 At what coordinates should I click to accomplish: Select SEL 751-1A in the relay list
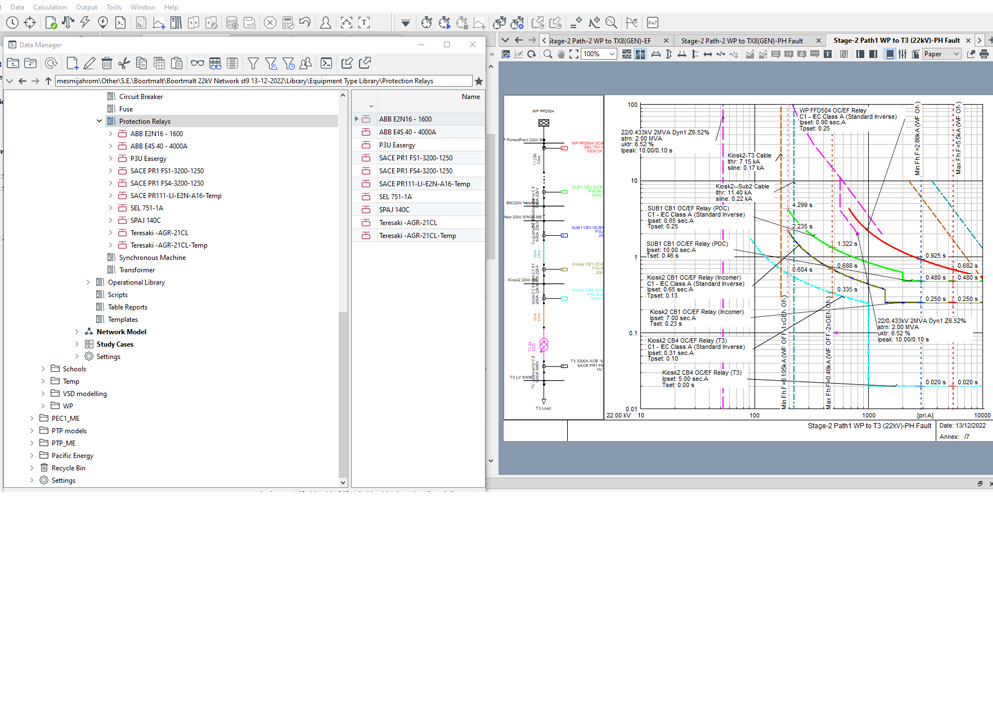click(395, 197)
